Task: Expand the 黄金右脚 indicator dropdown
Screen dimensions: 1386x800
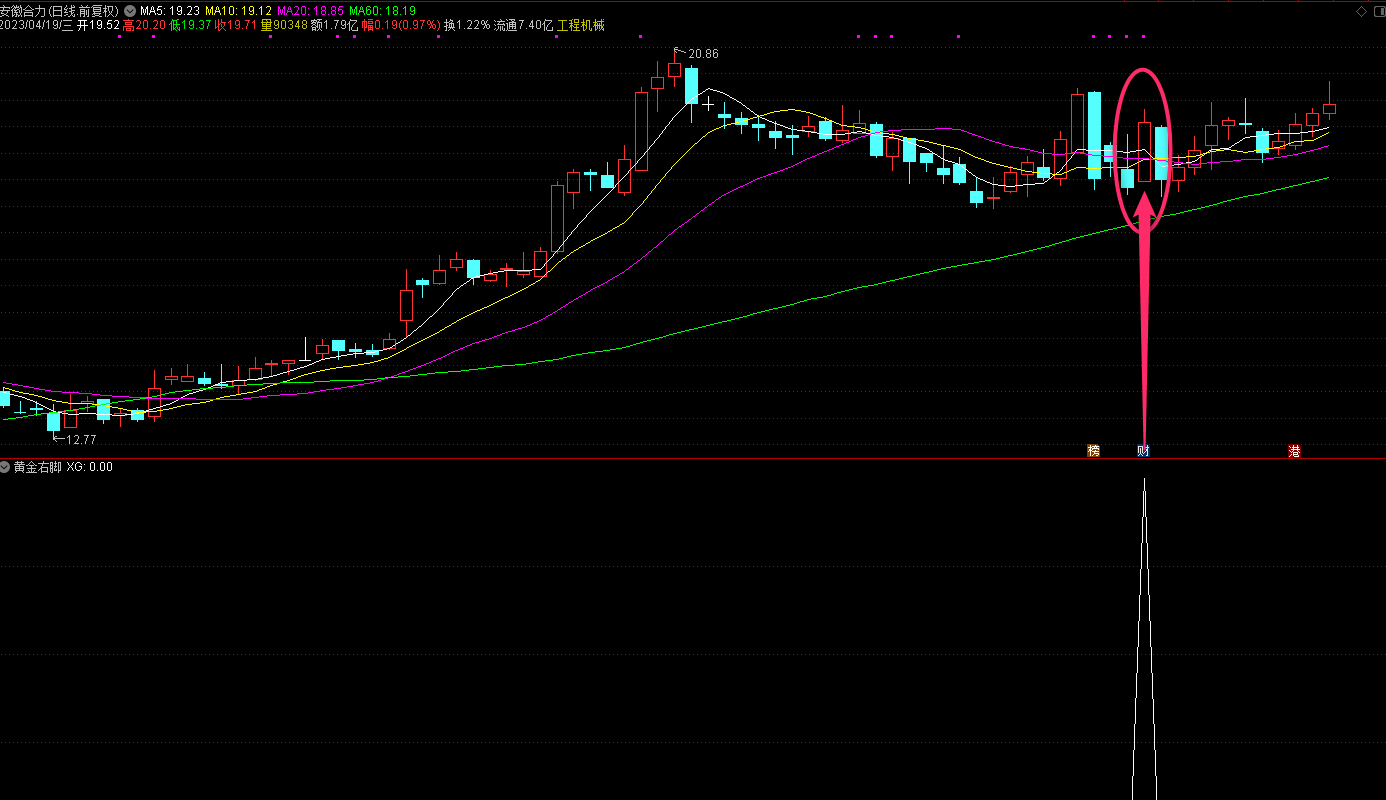Action: 6,467
